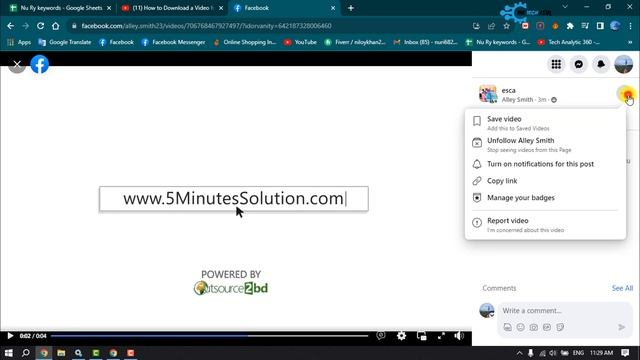The height and width of the screenshot is (360, 640).
Task: Open Windows Start menu
Action: pos(9,353)
